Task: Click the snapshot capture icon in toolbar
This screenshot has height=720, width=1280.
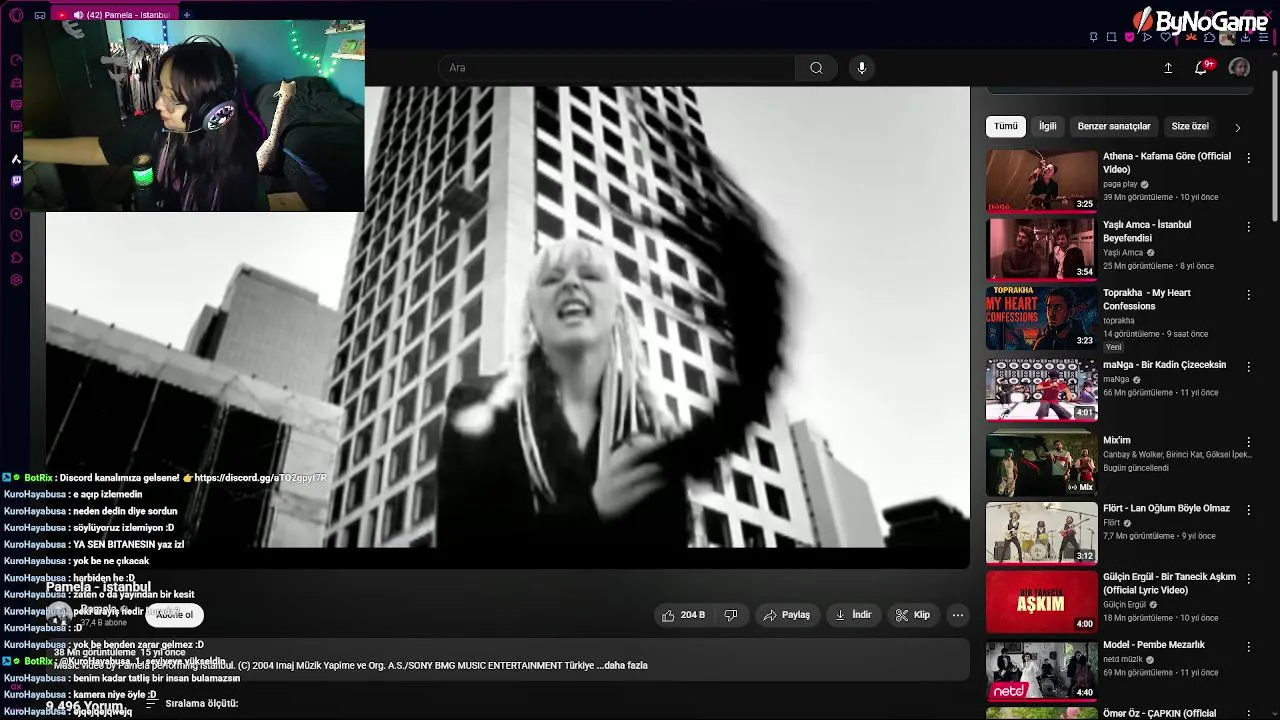Action: 1111,37
